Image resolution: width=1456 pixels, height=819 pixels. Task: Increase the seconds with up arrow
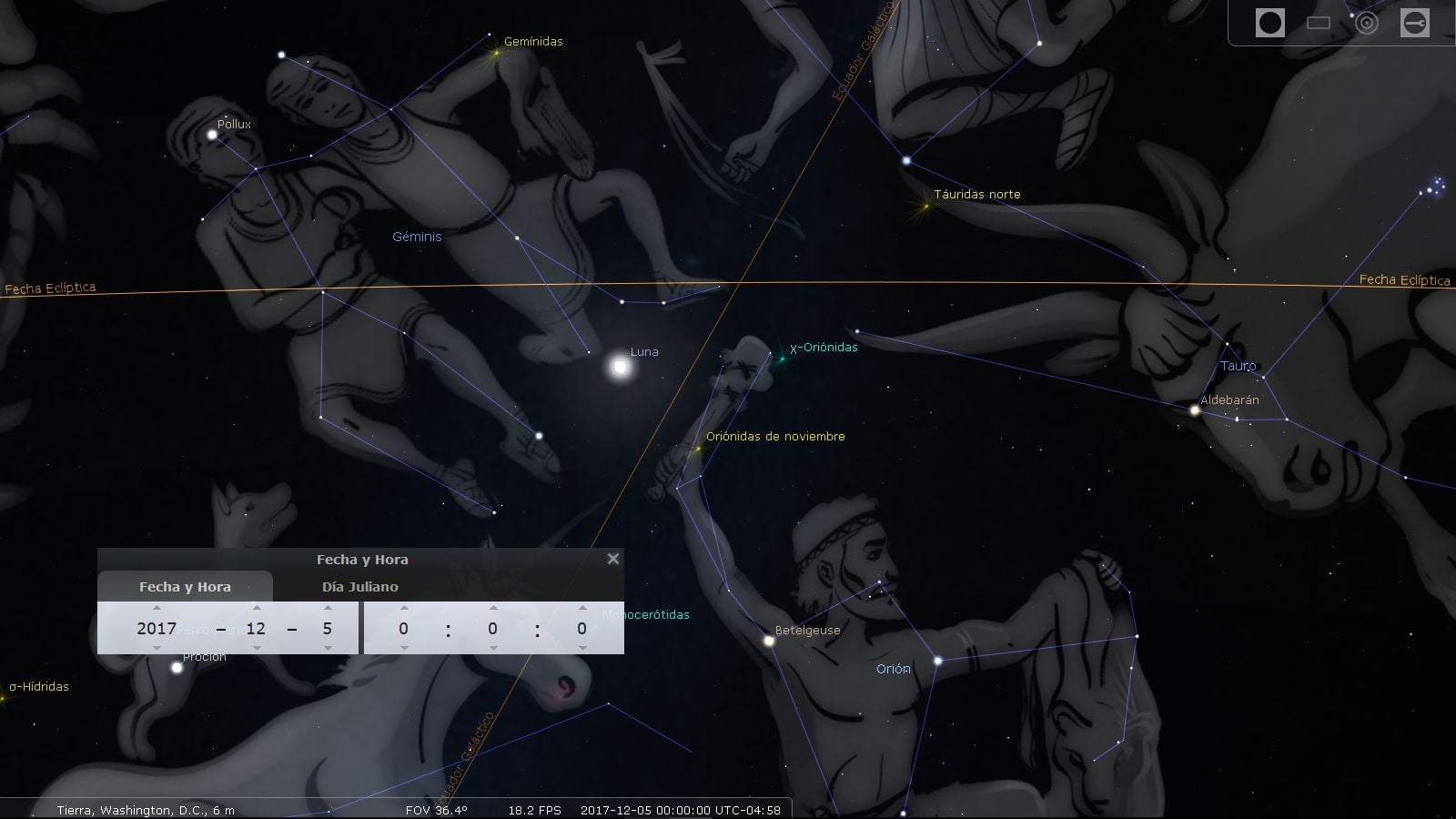(x=581, y=608)
